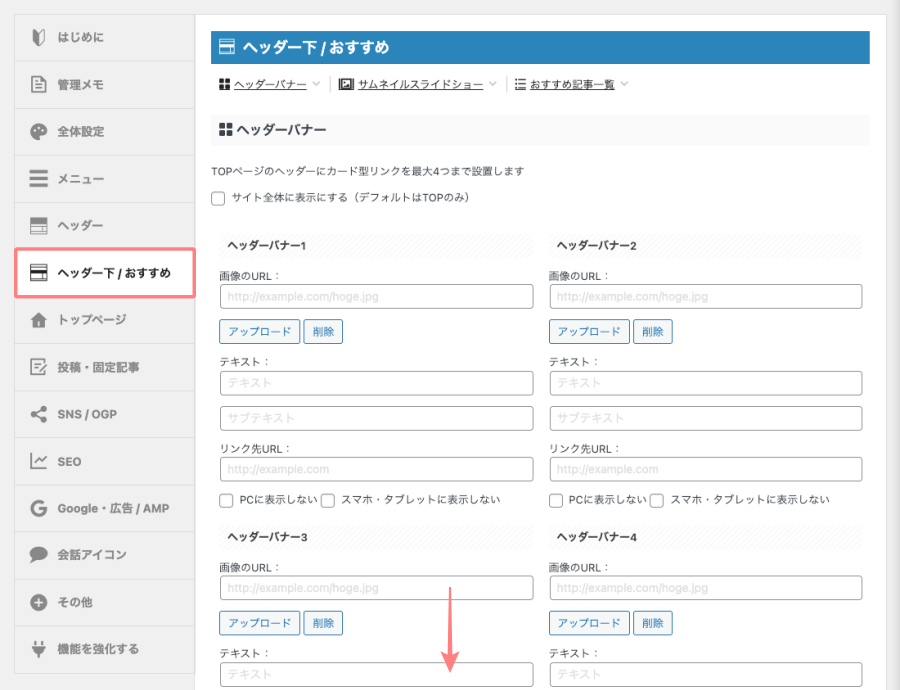Open 会話アイコン speech bubble icon
Screen dimensions: 900x690
(x=39, y=555)
